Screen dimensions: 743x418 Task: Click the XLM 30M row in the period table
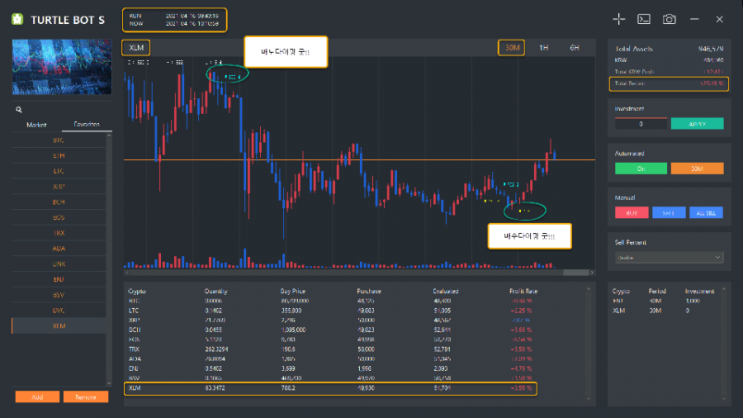tap(666, 310)
